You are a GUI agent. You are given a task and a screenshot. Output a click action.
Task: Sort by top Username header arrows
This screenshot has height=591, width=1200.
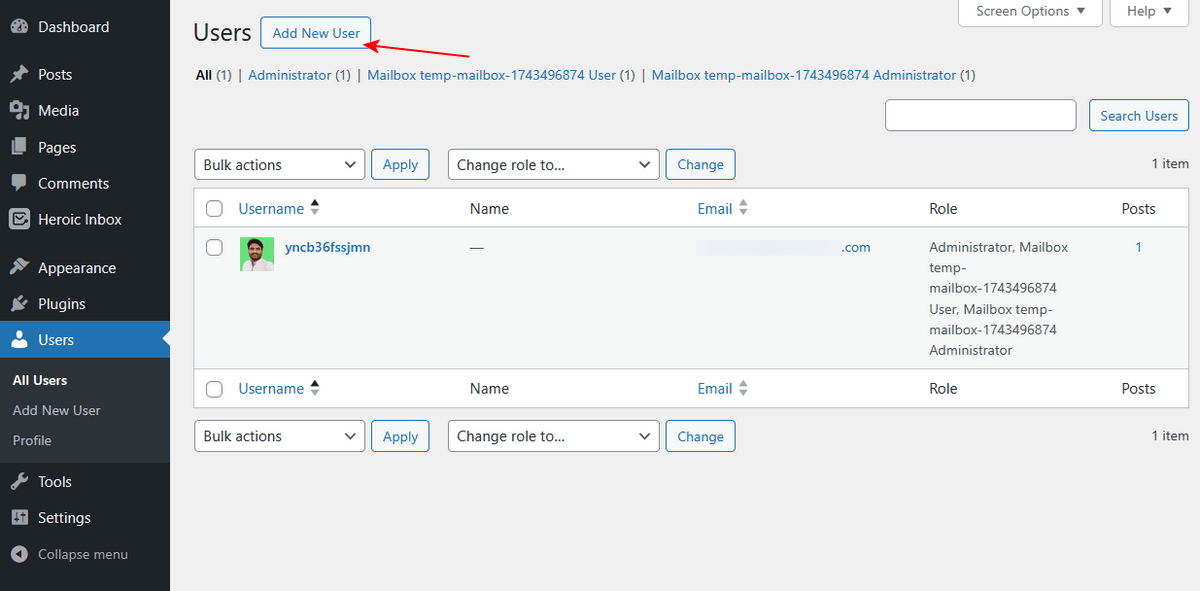(315, 208)
